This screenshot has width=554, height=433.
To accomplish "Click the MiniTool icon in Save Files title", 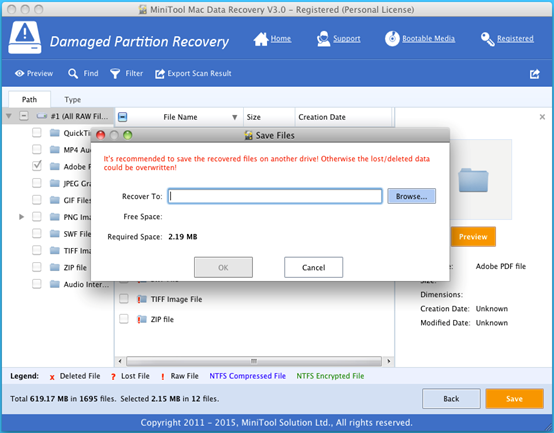I will click(248, 135).
